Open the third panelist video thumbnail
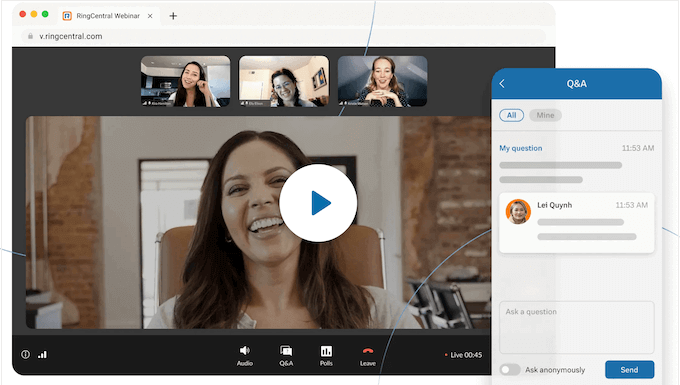The width and height of the screenshot is (680, 385). pos(382,81)
